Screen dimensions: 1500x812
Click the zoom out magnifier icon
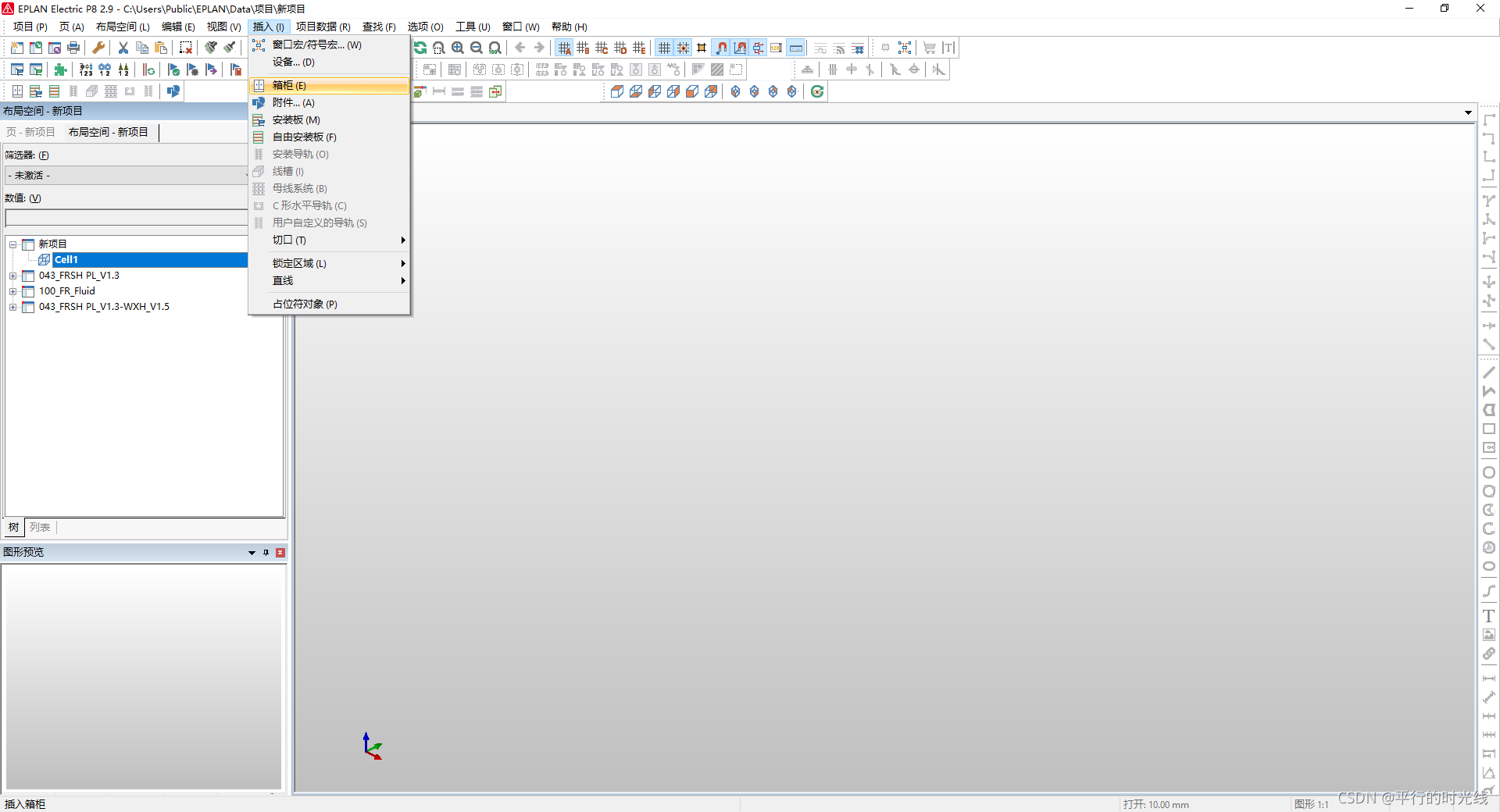[477, 48]
